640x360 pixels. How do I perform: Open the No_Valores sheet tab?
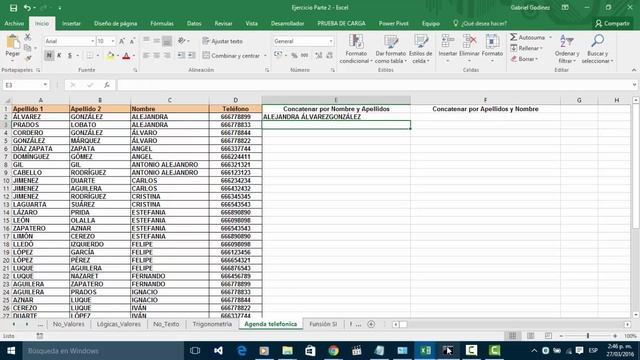click(x=68, y=324)
